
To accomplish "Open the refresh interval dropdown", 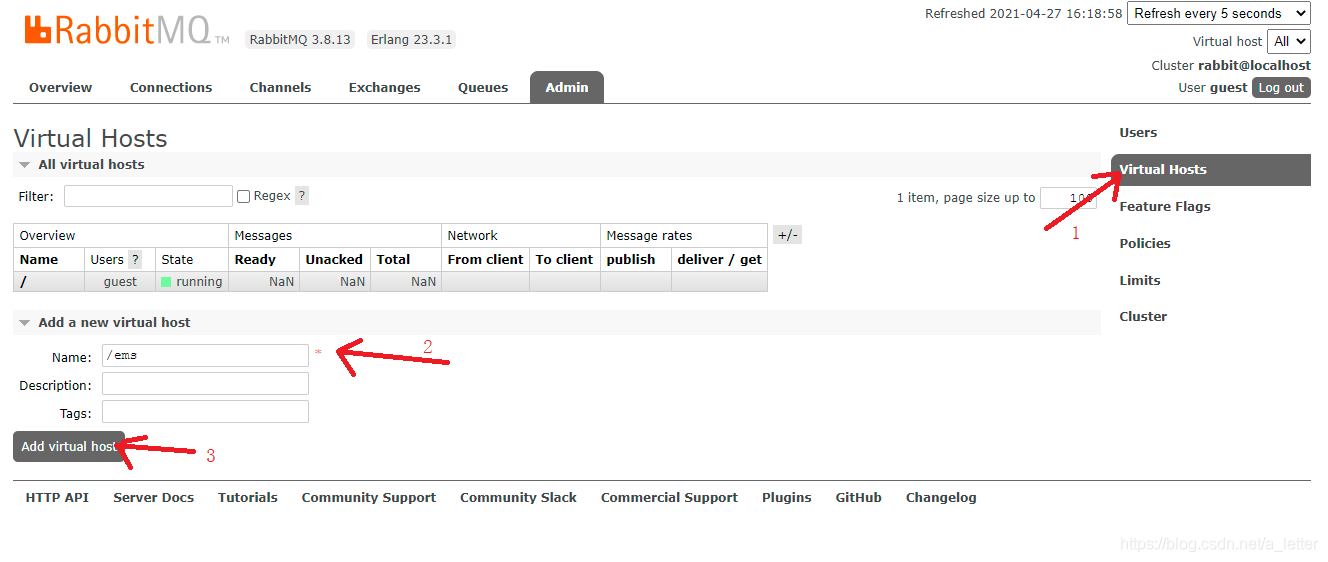I will [1218, 13].
